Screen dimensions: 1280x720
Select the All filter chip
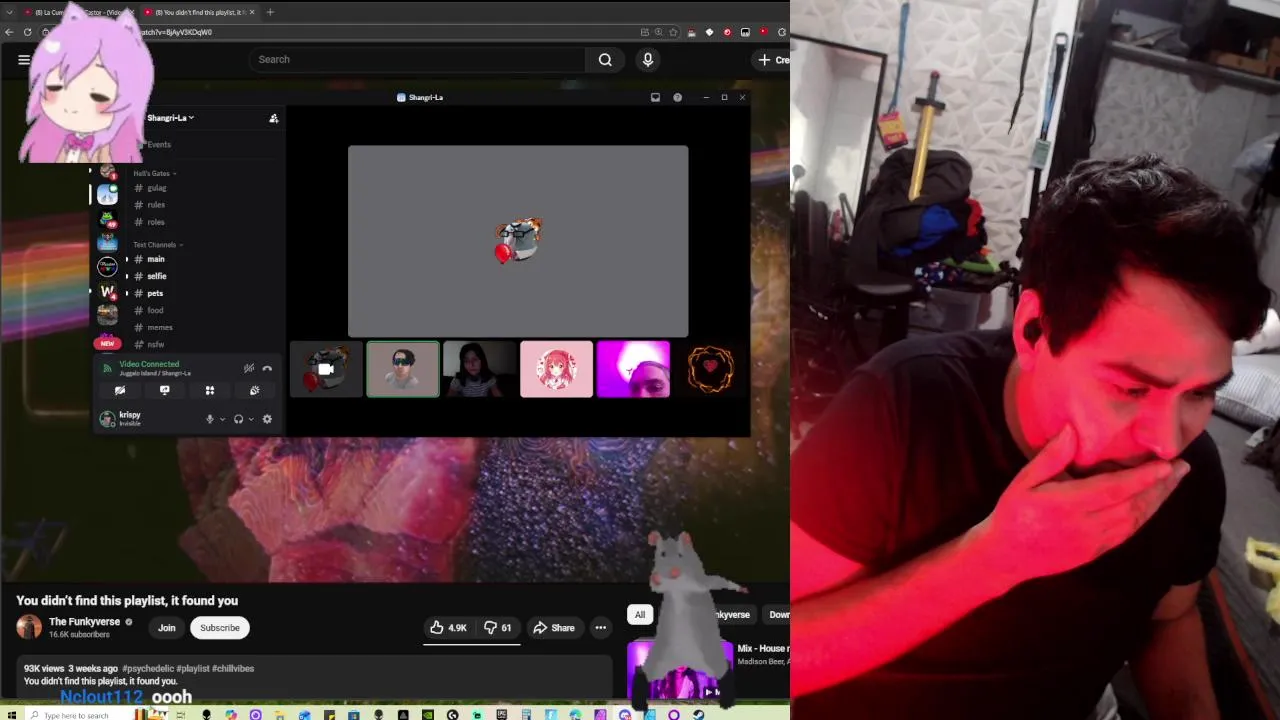point(640,615)
